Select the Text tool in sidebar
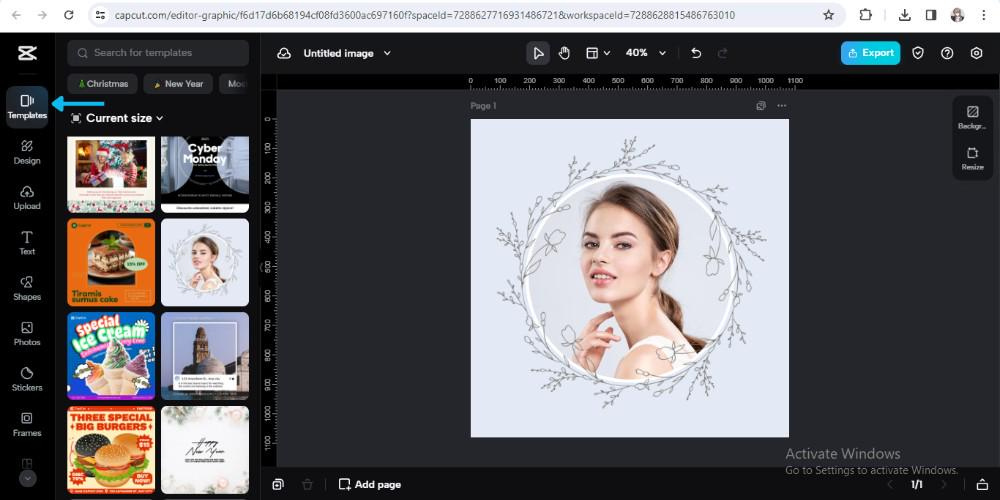Viewport: 1000px width, 500px height. coord(27,243)
